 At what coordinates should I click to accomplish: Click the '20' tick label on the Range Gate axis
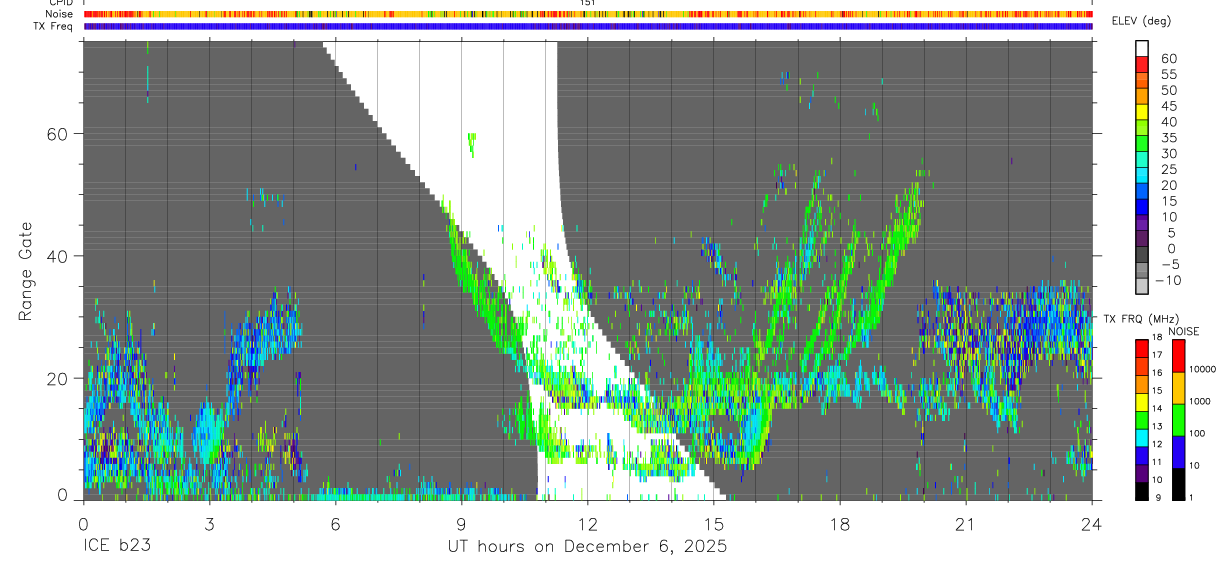pos(57,378)
